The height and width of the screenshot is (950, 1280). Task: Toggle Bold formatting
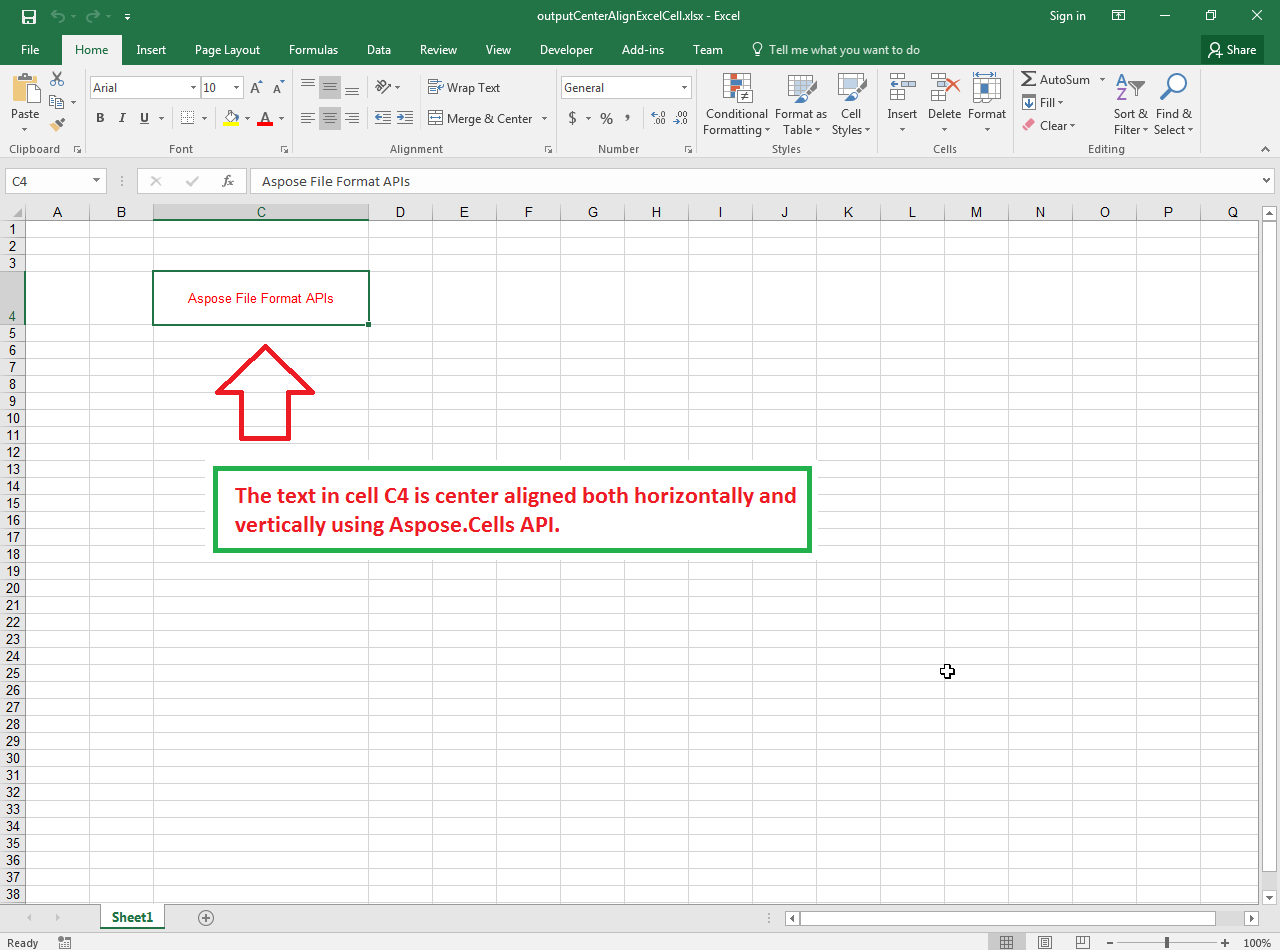(100, 118)
